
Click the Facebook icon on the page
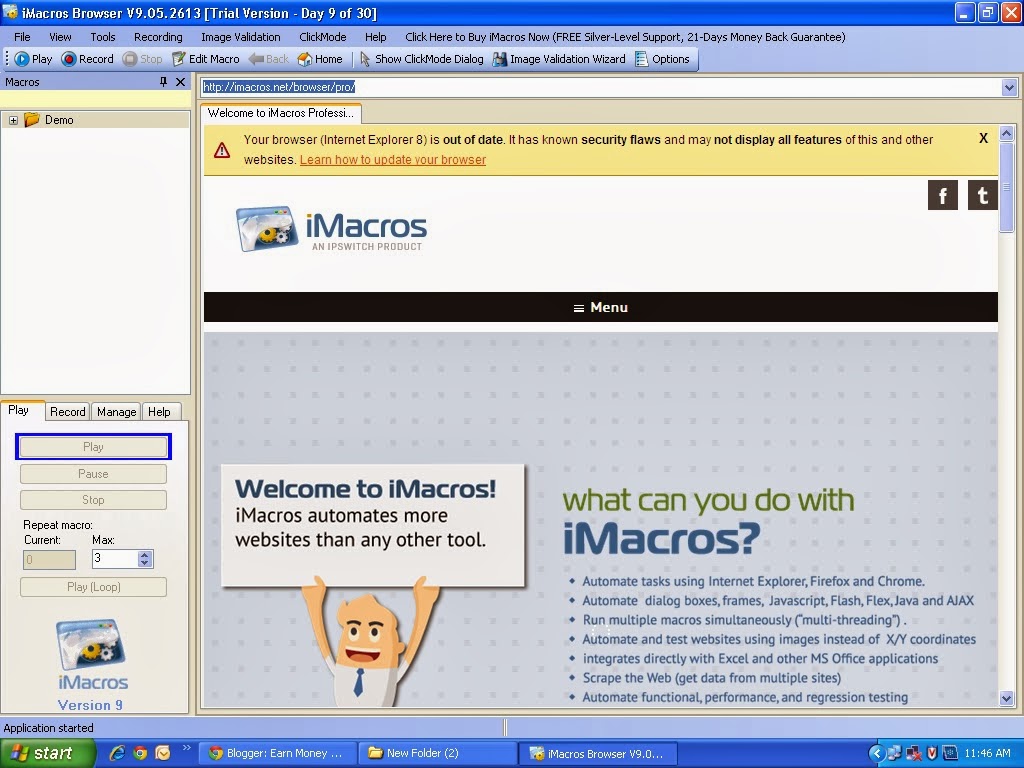pyautogui.click(x=942, y=195)
